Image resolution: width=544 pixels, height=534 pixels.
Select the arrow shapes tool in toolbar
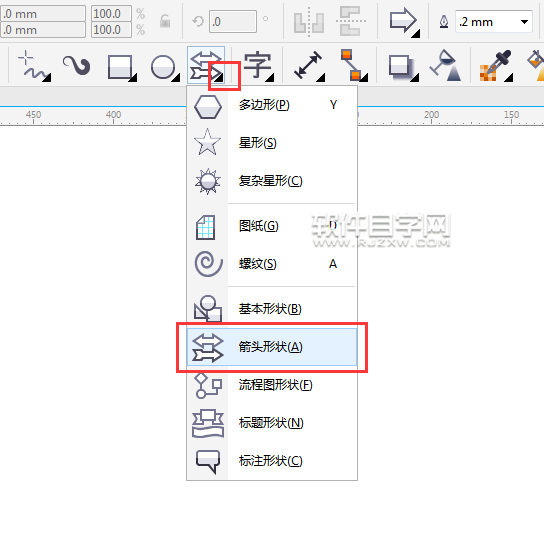[x=205, y=65]
